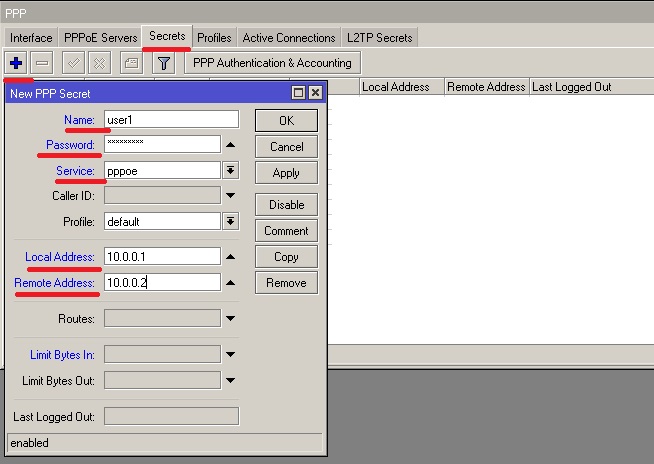Expand the Routes field
The width and height of the screenshot is (654, 464).
pos(230,318)
